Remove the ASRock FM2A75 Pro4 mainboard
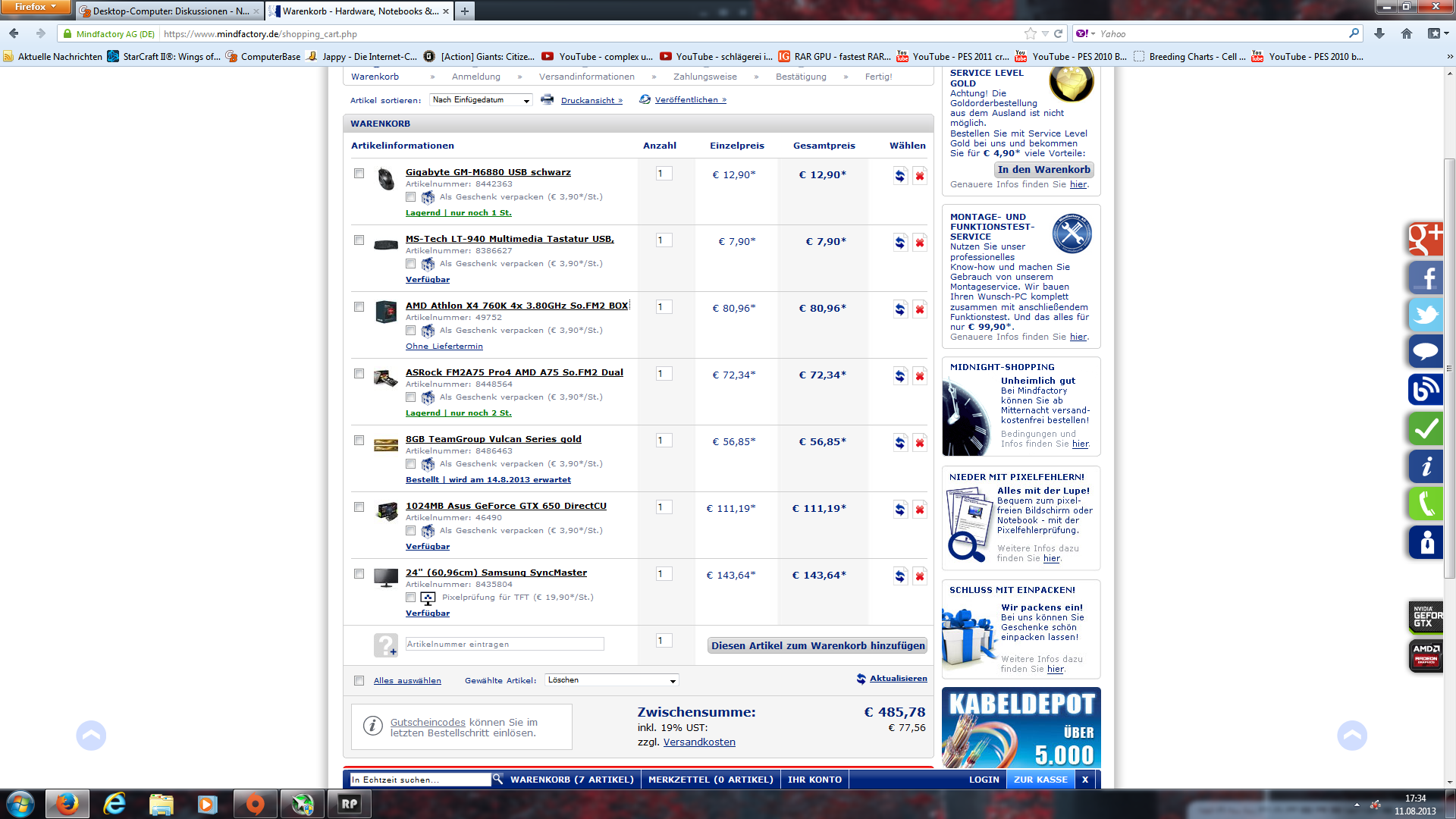The image size is (1456, 819). (920, 376)
